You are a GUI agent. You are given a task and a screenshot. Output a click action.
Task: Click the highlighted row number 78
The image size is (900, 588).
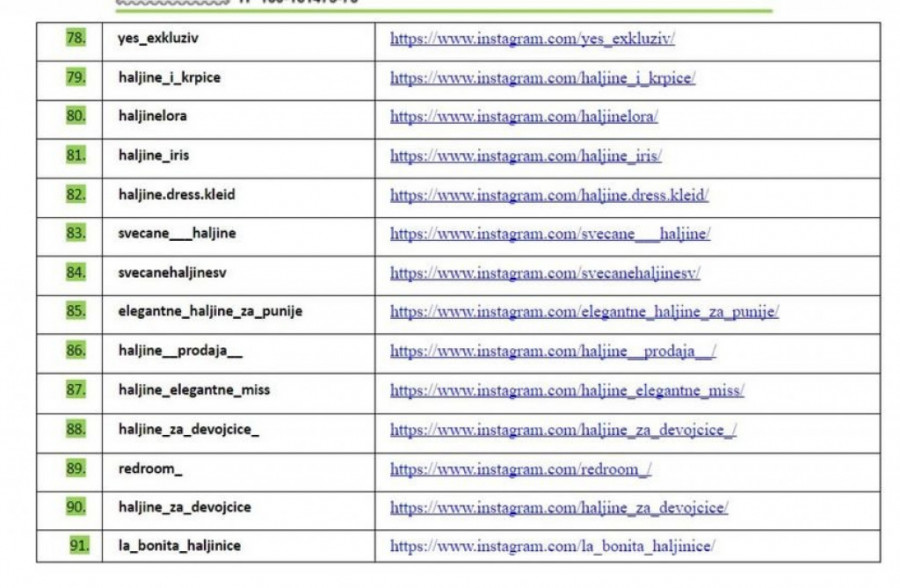coord(76,39)
